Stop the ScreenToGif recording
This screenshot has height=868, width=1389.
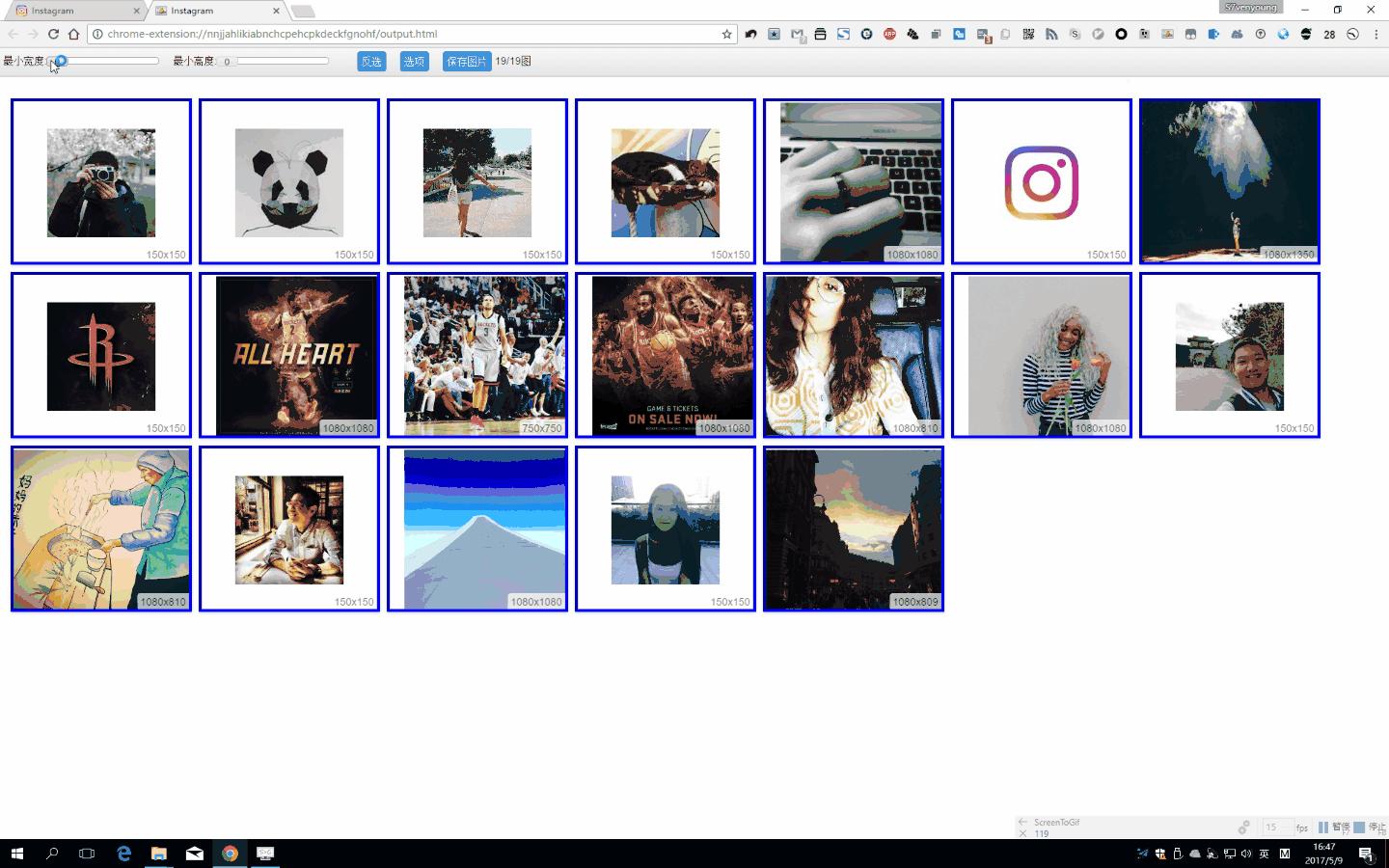(x=1370, y=827)
